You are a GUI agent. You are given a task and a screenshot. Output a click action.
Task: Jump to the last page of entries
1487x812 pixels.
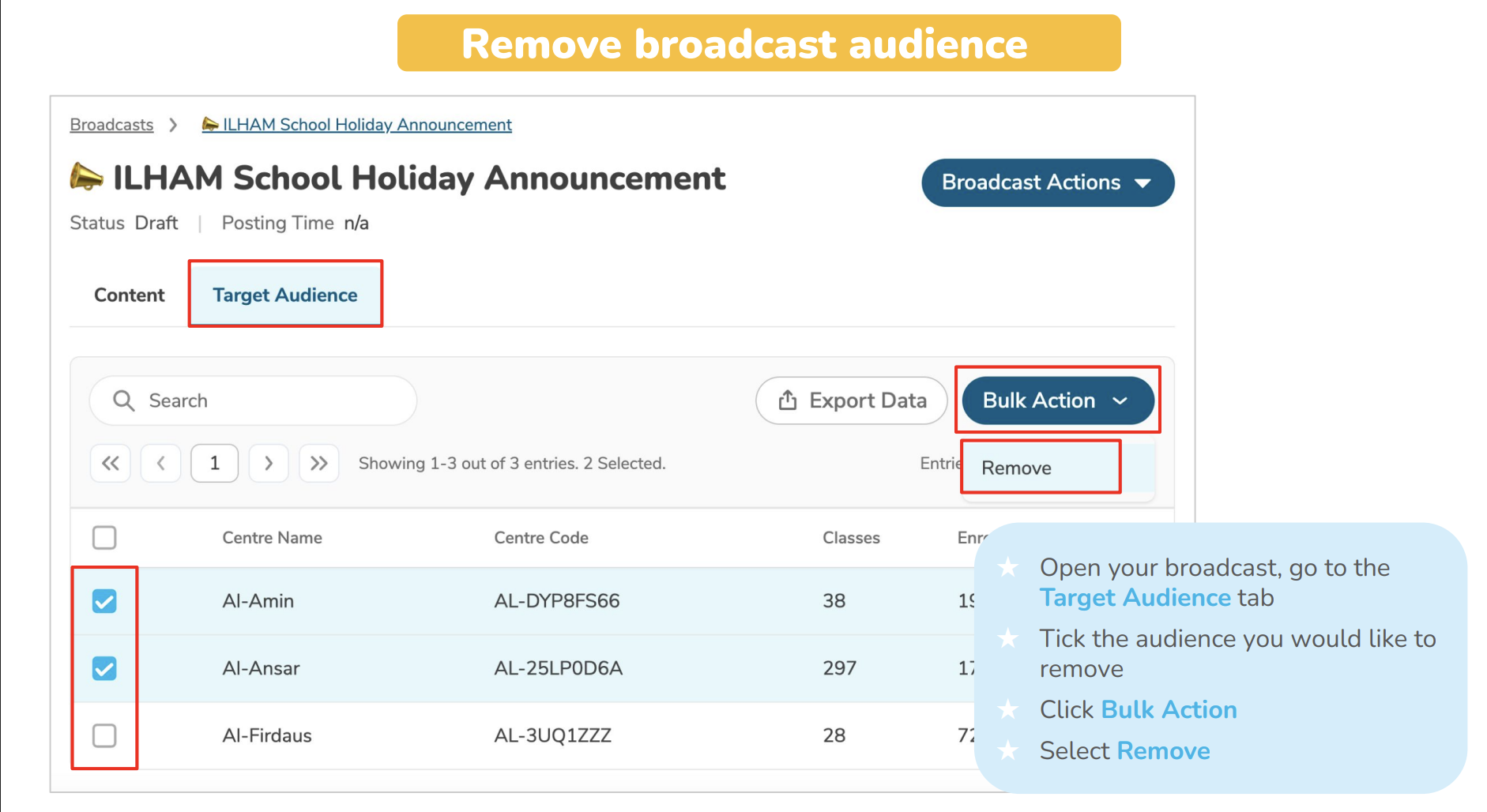click(319, 463)
